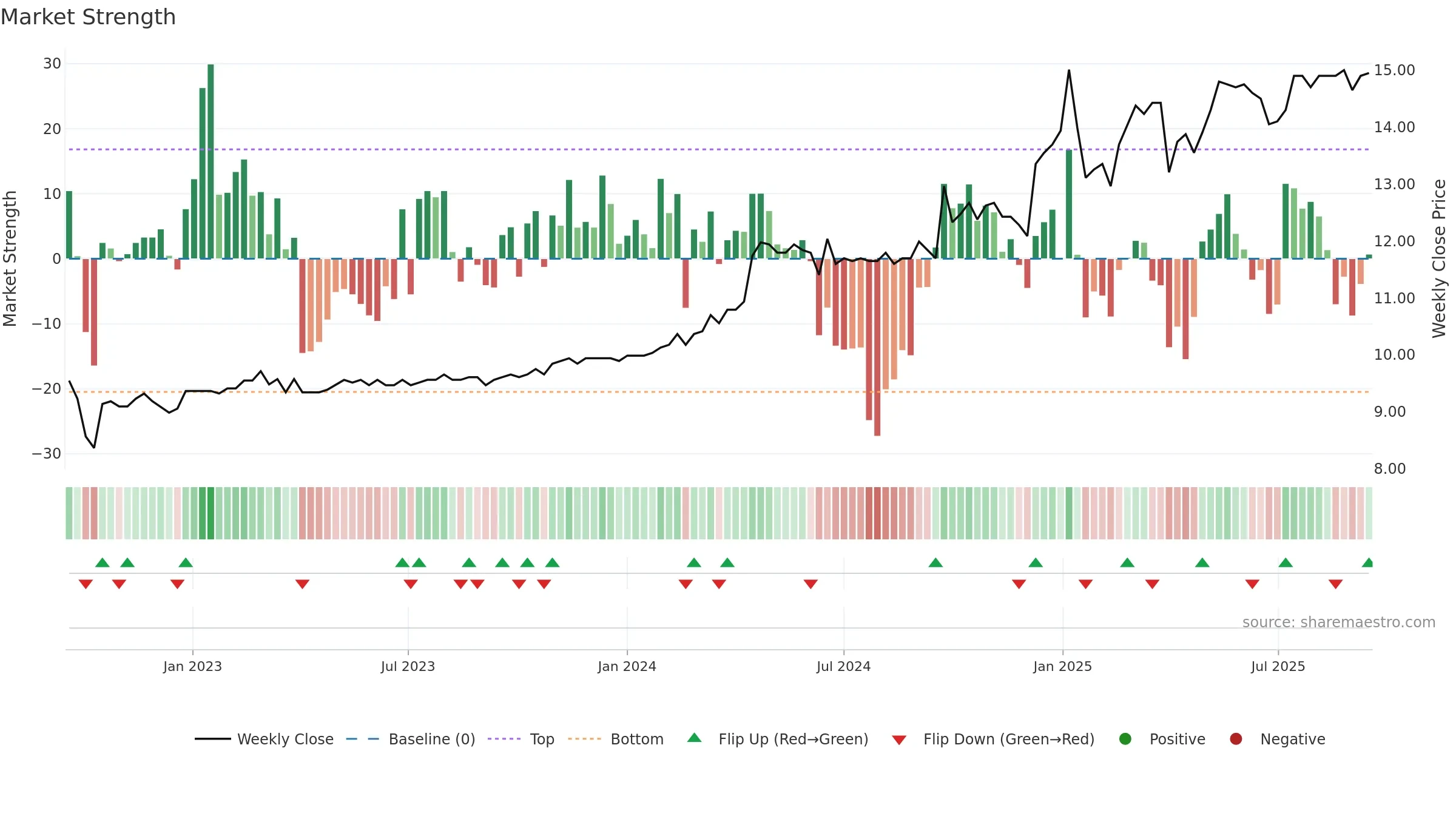Screen dimensions: 1456x819
Task: Click the green Positive circle icon in legend
Action: 1125,739
